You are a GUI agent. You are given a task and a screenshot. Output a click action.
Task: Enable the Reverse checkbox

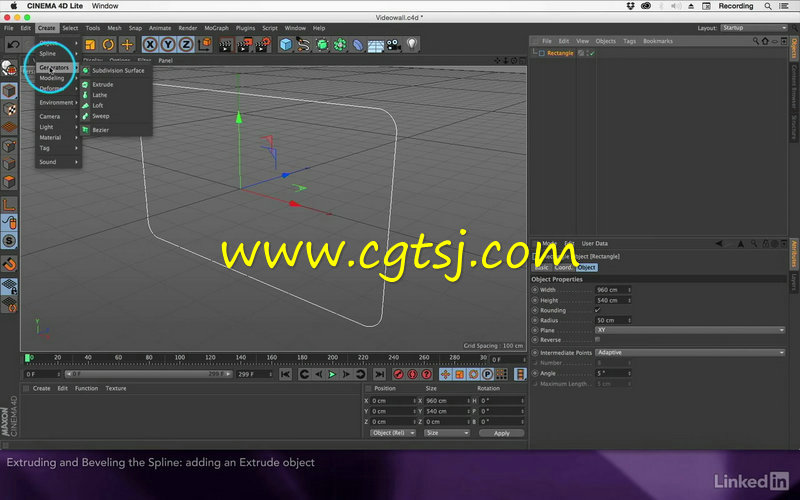(597, 340)
